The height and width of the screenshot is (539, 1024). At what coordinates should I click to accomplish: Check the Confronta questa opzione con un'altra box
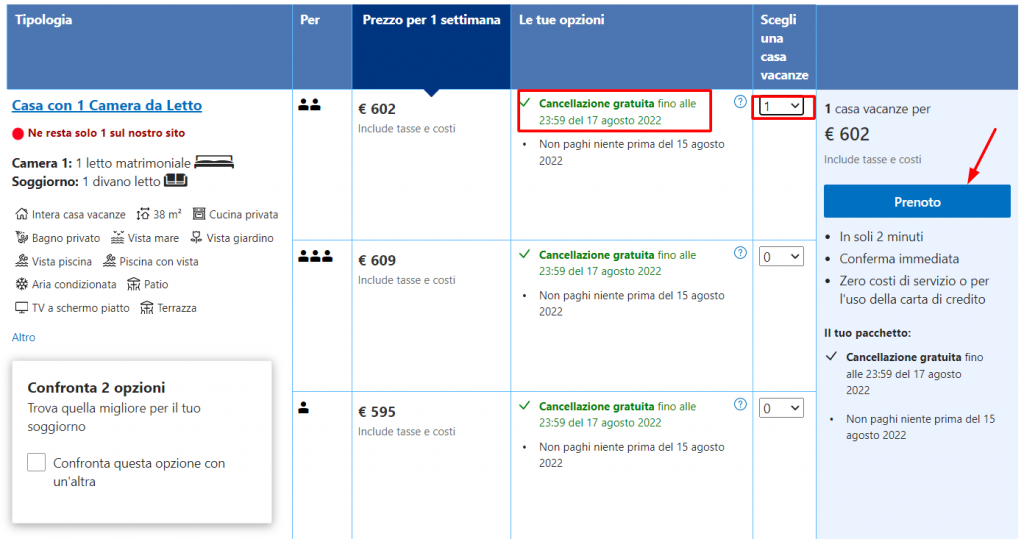(x=37, y=463)
